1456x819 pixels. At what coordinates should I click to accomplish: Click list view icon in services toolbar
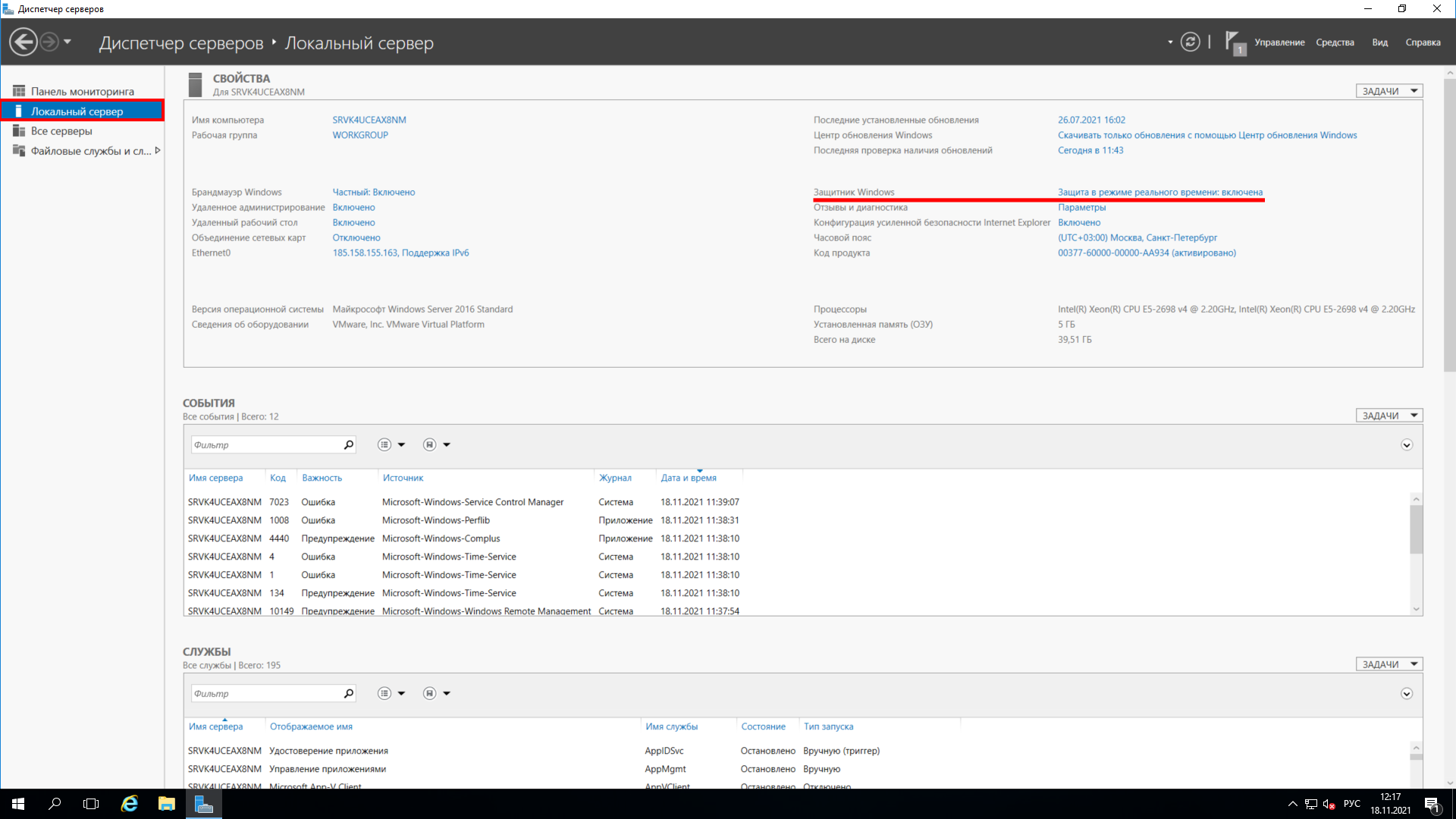384,694
